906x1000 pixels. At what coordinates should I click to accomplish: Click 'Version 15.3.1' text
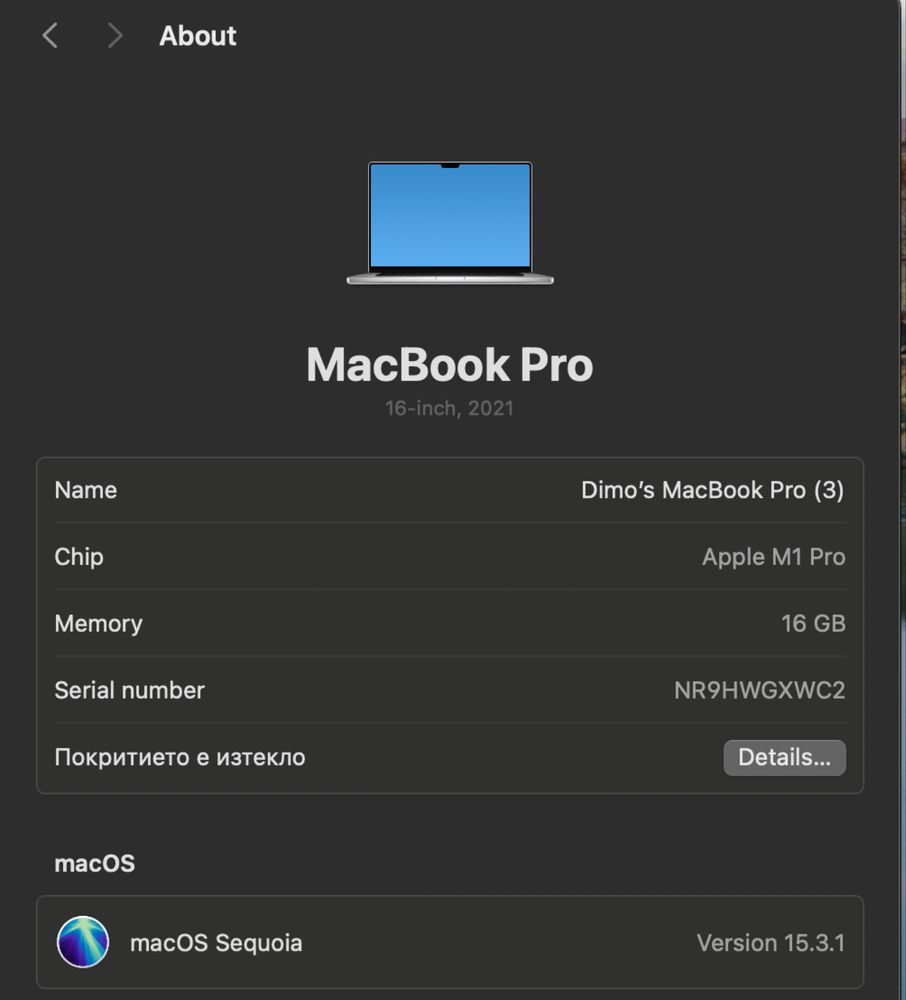(x=771, y=943)
